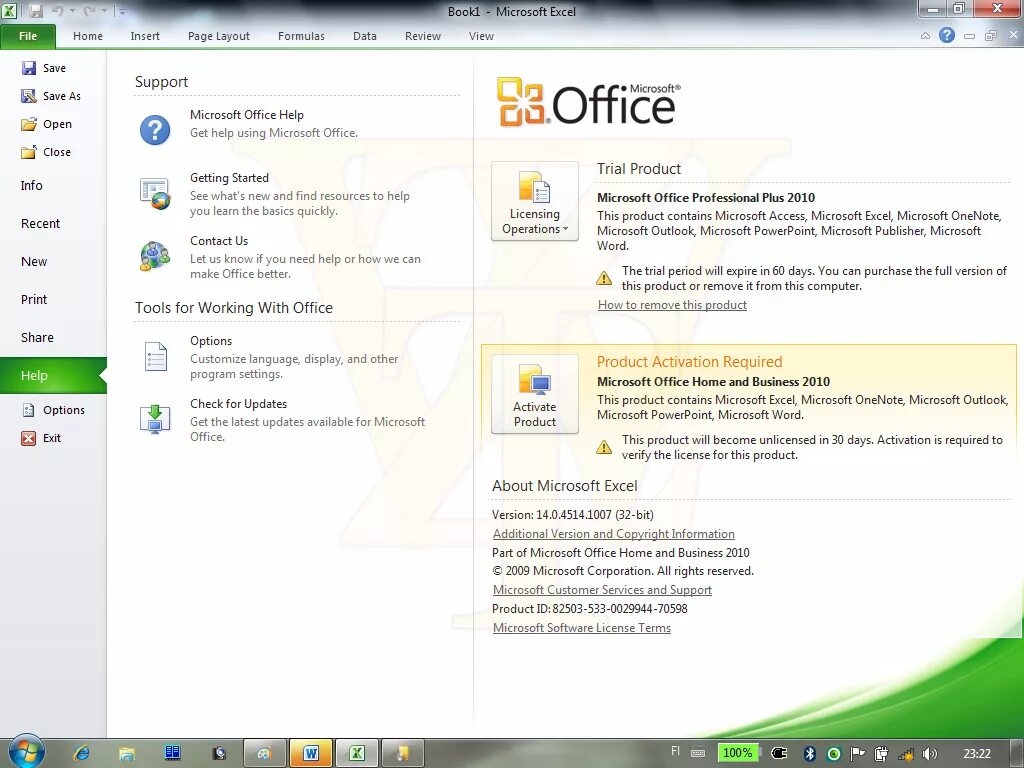
Task: Click the Save command in backstage sidebar
Action: click(43, 68)
